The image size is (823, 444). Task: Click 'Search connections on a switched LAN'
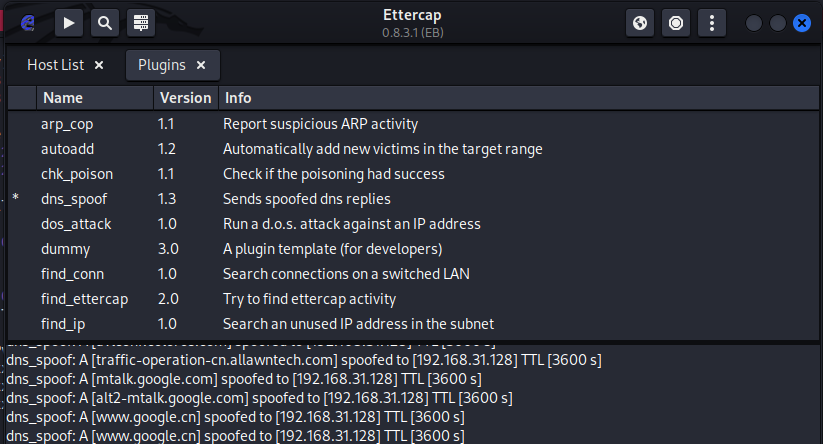[346, 274]
